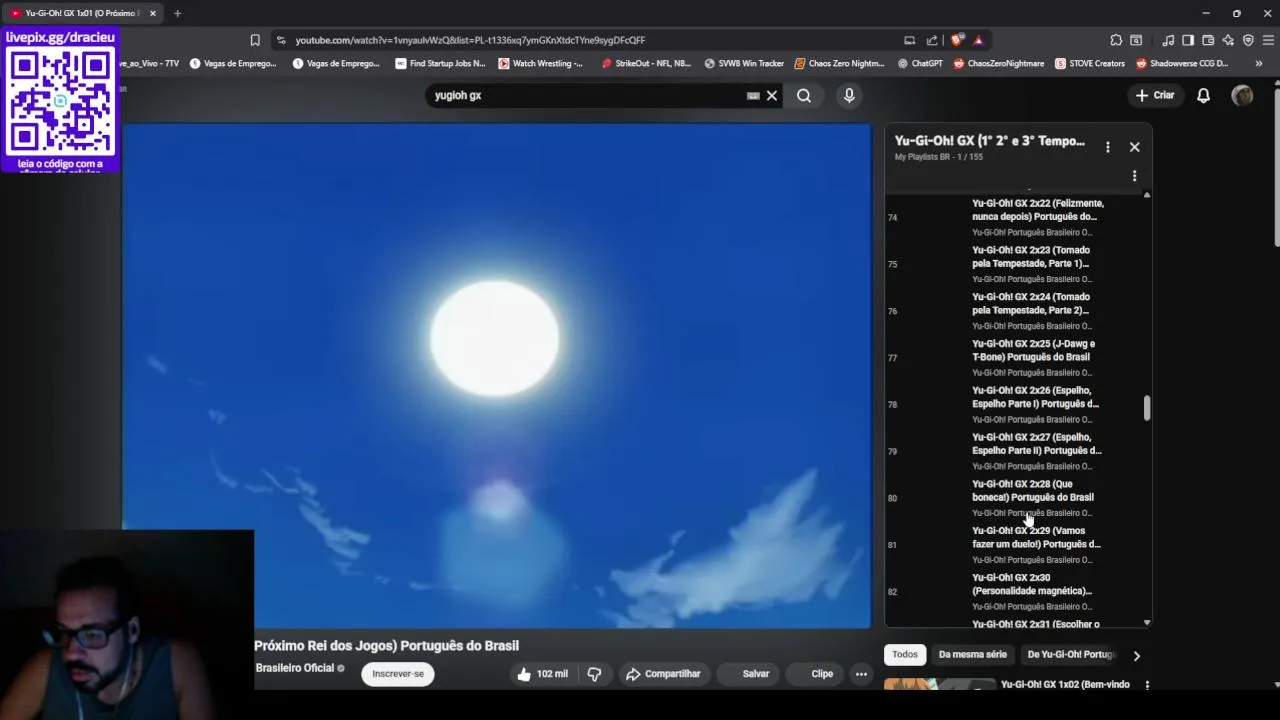Open the account avatar menu

1242,95
